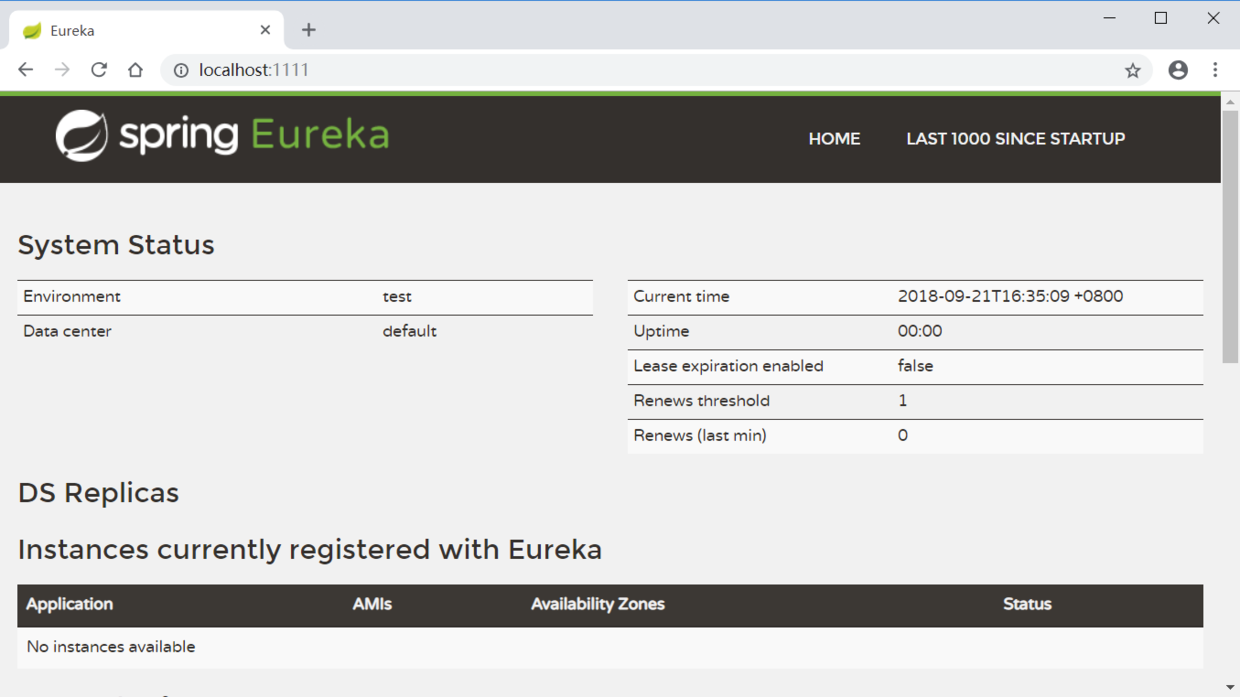Image resolution: width=1240 pixels, height=697 pixels.
Task: Click the Spring leaf logo
Action: click(81, 136)
